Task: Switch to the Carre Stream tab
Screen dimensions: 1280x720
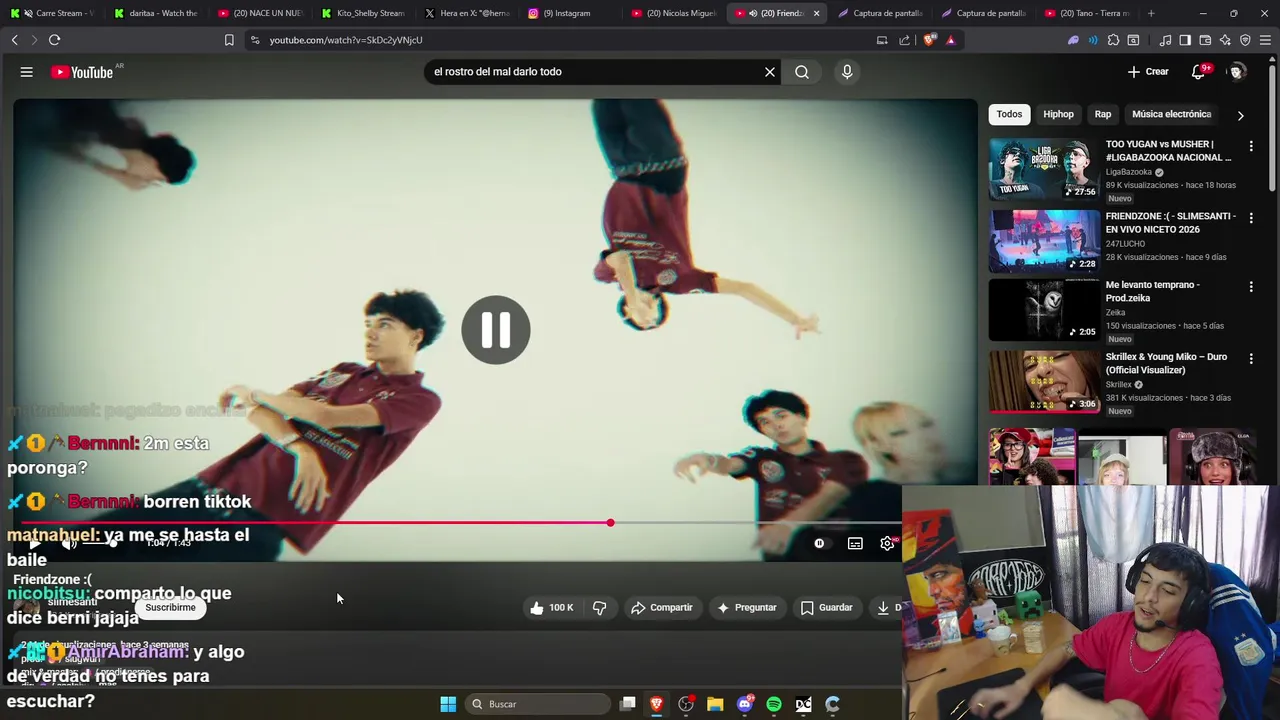Action: [52, 13]
